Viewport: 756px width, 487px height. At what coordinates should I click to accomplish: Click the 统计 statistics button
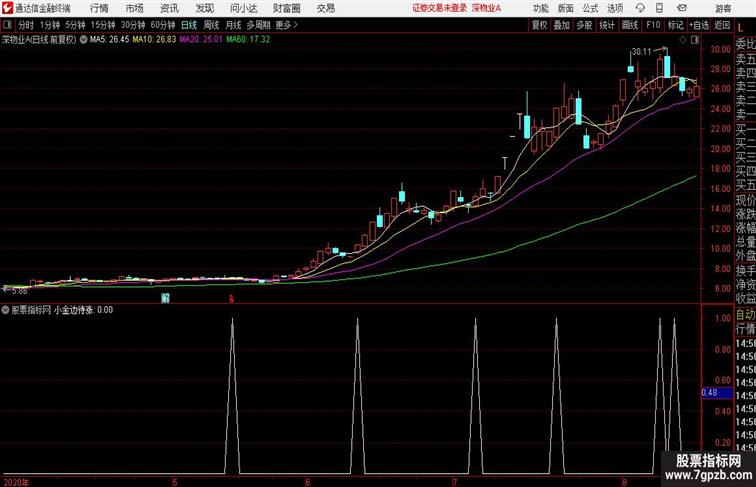tap(607, 25)
